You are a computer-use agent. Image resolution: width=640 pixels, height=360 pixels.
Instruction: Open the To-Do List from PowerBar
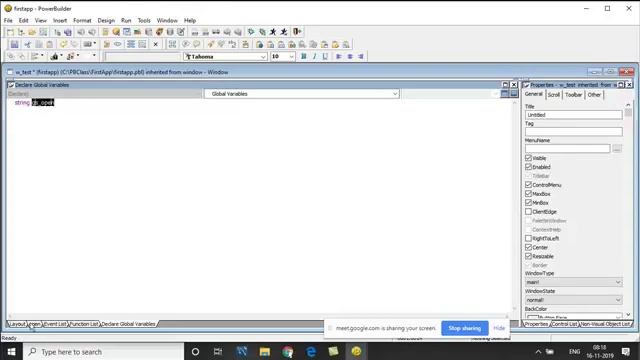click(105, 32)
